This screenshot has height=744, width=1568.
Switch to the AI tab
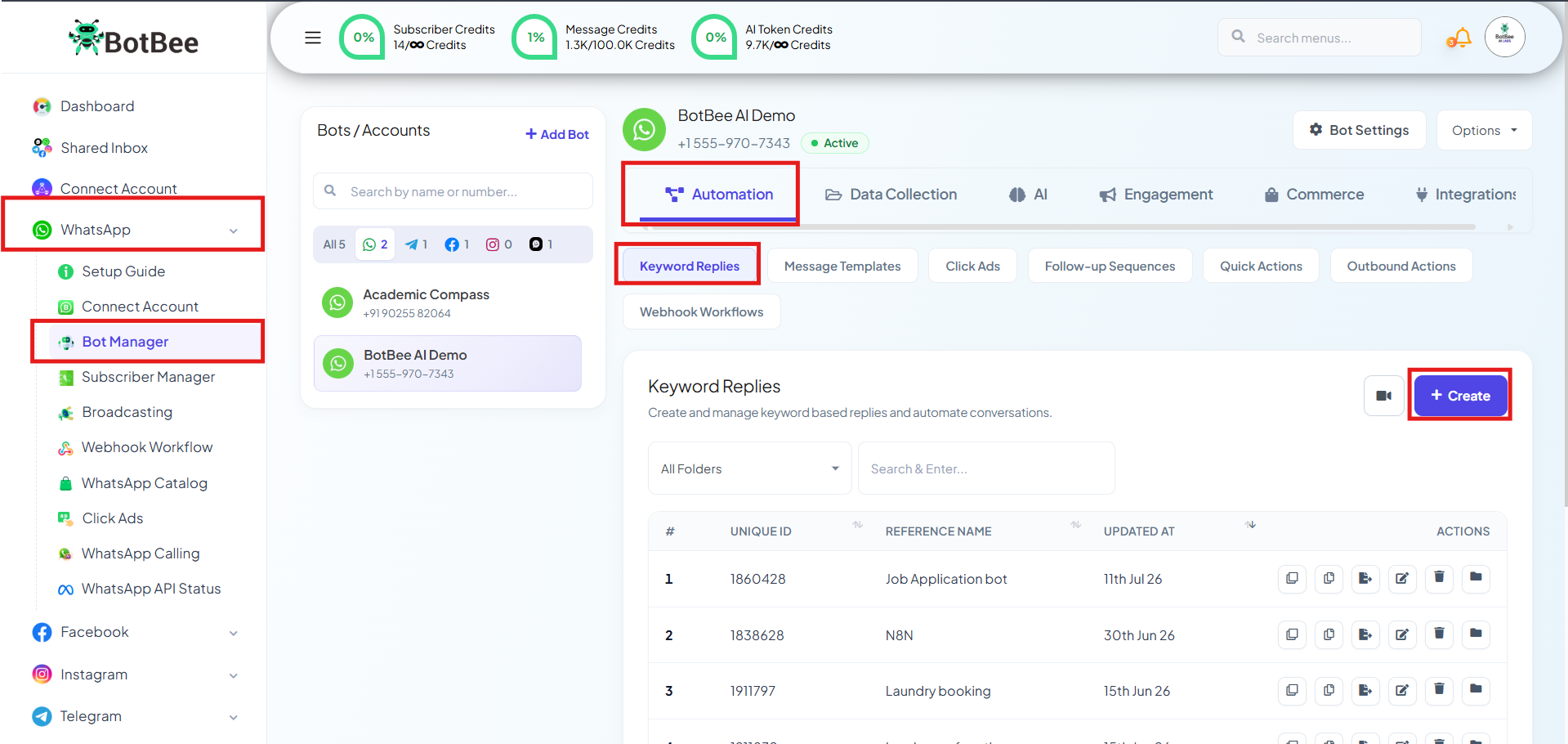pos(1028,195)
